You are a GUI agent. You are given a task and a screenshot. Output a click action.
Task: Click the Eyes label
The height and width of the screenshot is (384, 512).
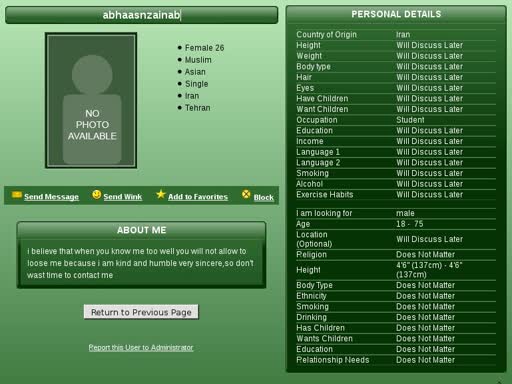[305, 88]
